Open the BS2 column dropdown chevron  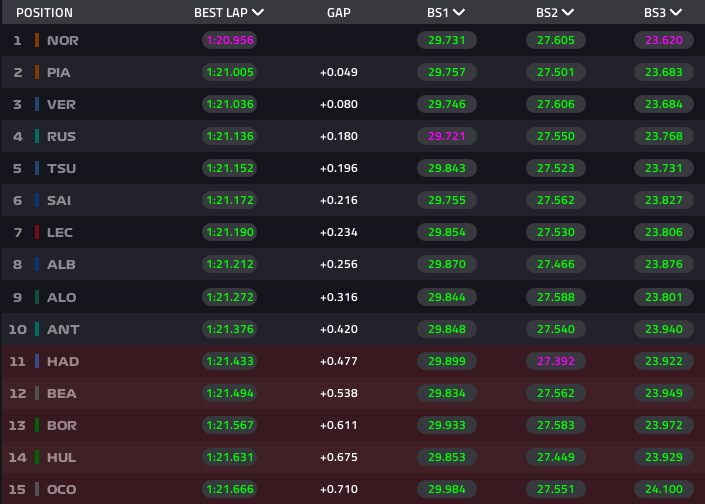pos(568,13)
